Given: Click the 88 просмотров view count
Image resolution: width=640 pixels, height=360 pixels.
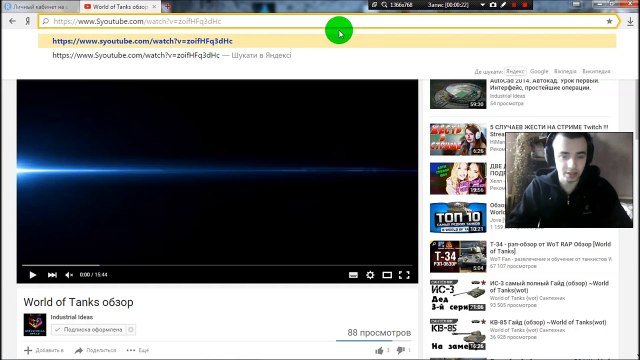Looking at the screenshot, I should pos(379,333).
